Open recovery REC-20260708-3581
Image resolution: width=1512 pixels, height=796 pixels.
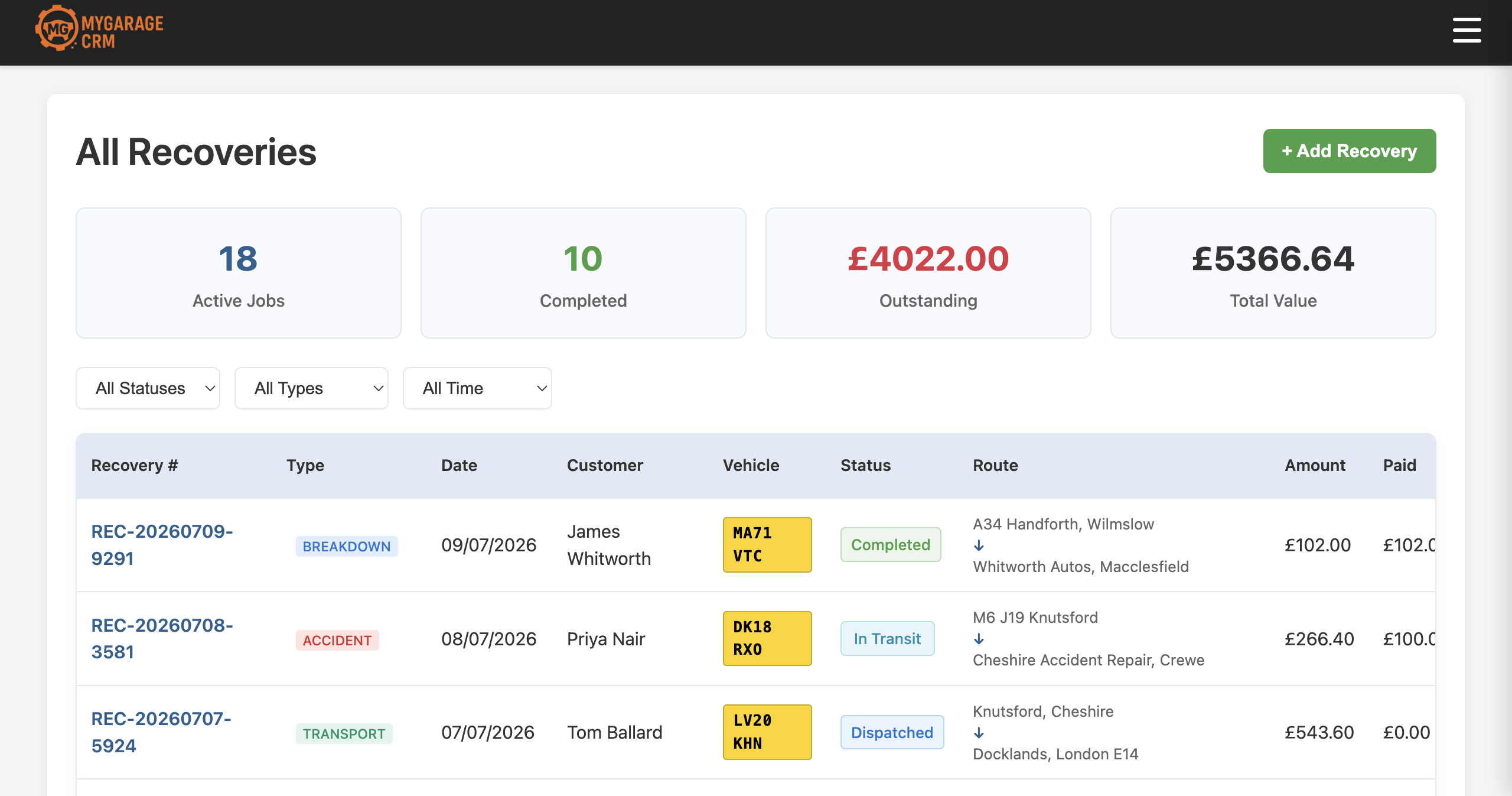[x=162, y=638]
